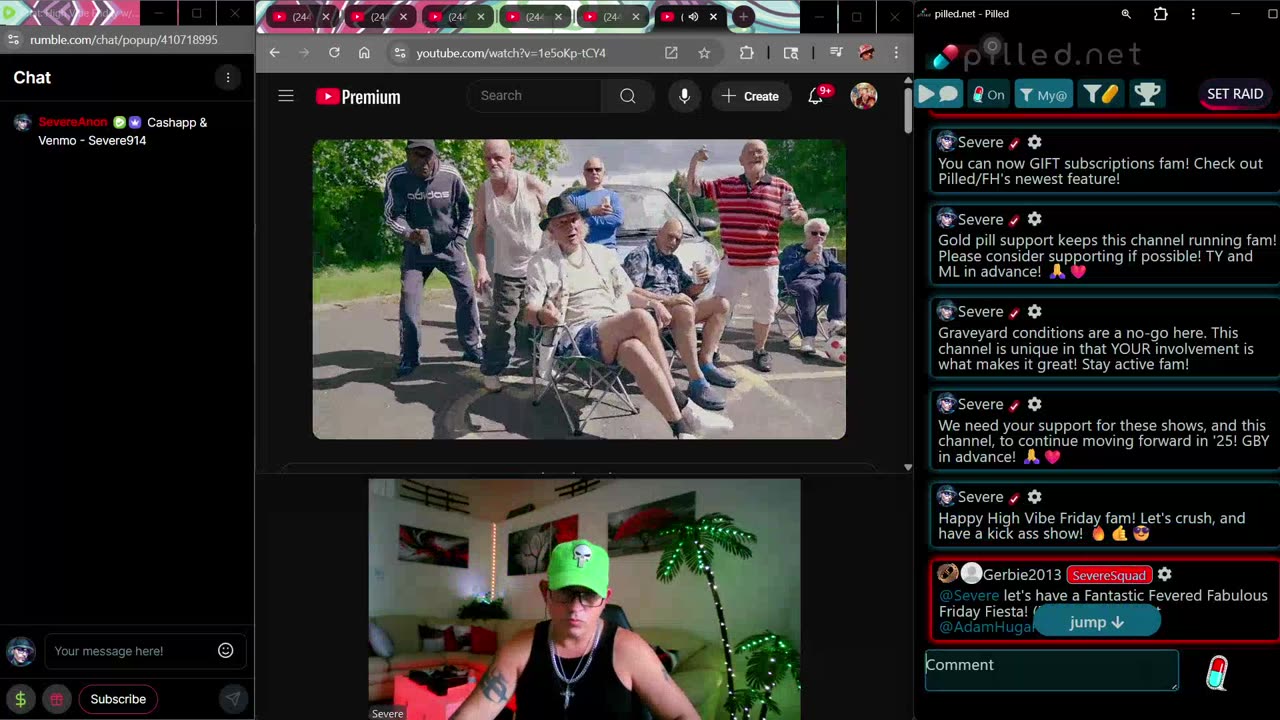Click the trophy leaderboard icon in Pilled
The height and width of the screenshot is (720, 1280).
click(1147, 94)
